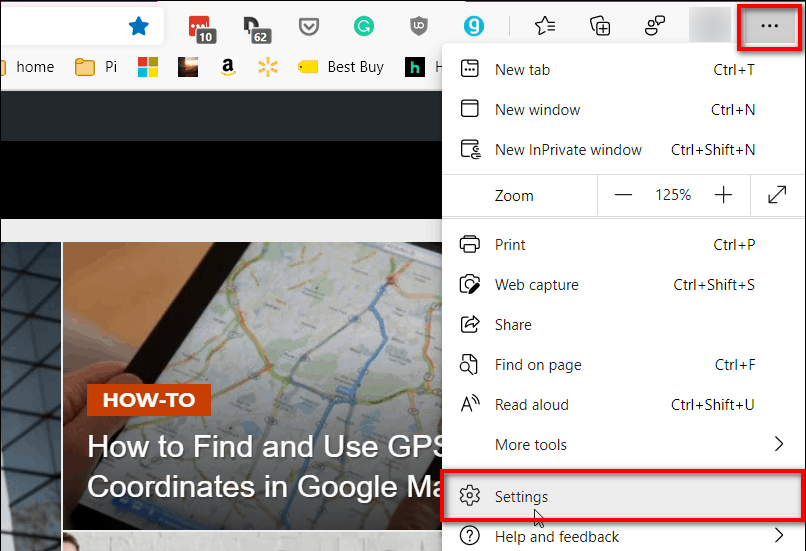Open the Microsoft logo bookmark

tap(148, 67)
